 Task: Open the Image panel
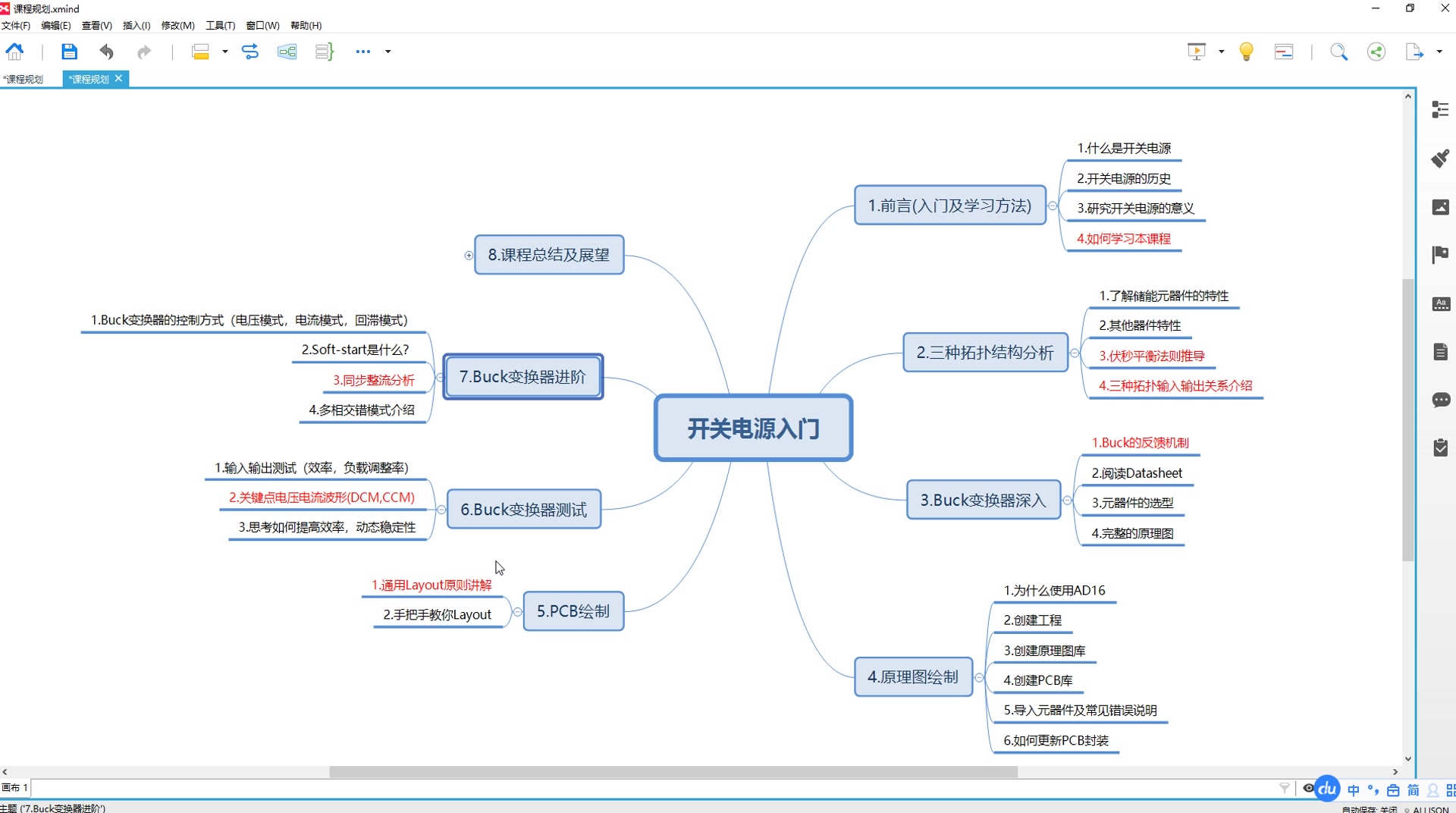pos(1440,207)
